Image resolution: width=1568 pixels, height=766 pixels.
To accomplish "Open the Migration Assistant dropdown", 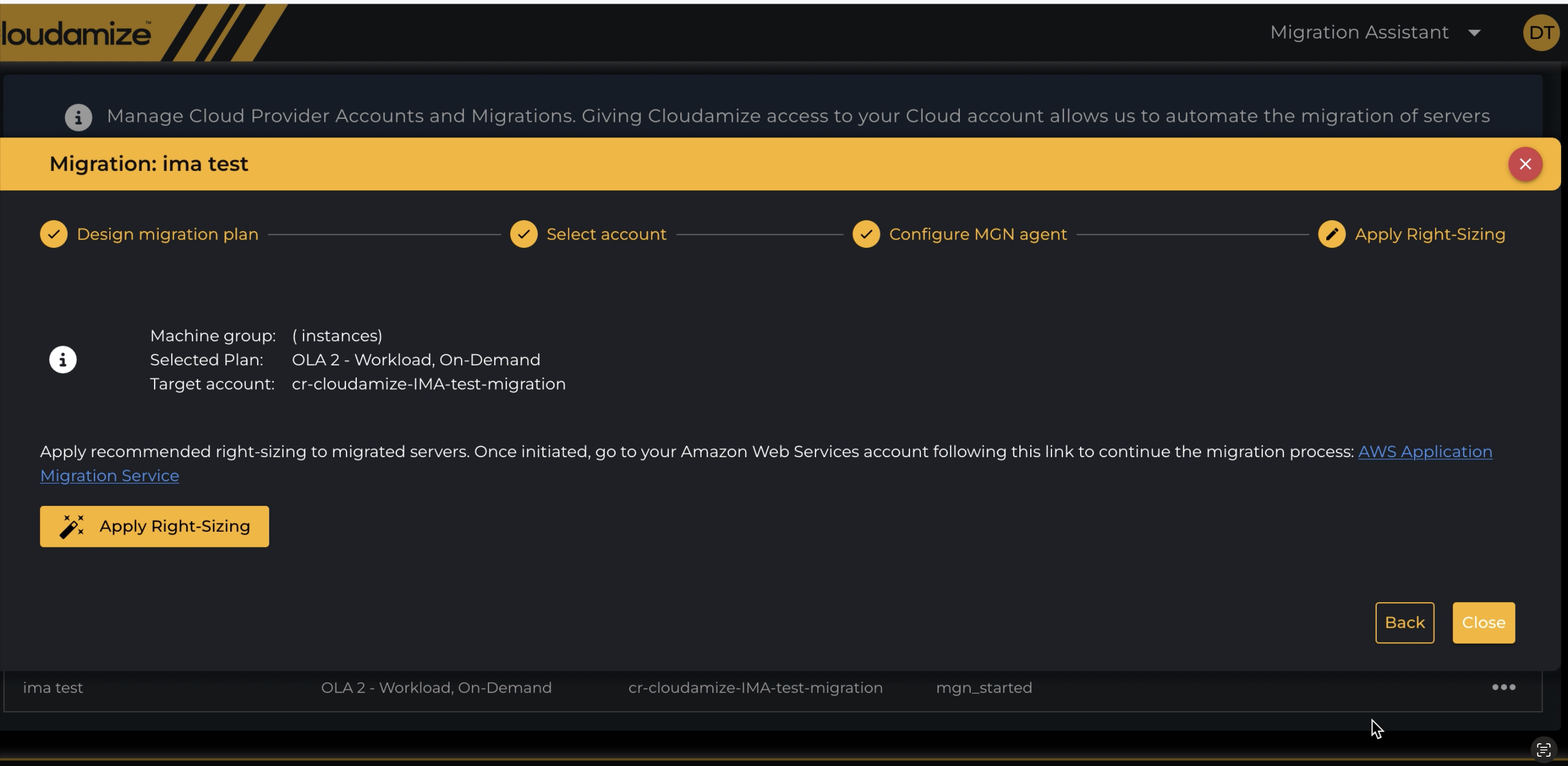I will [1375, 32].
